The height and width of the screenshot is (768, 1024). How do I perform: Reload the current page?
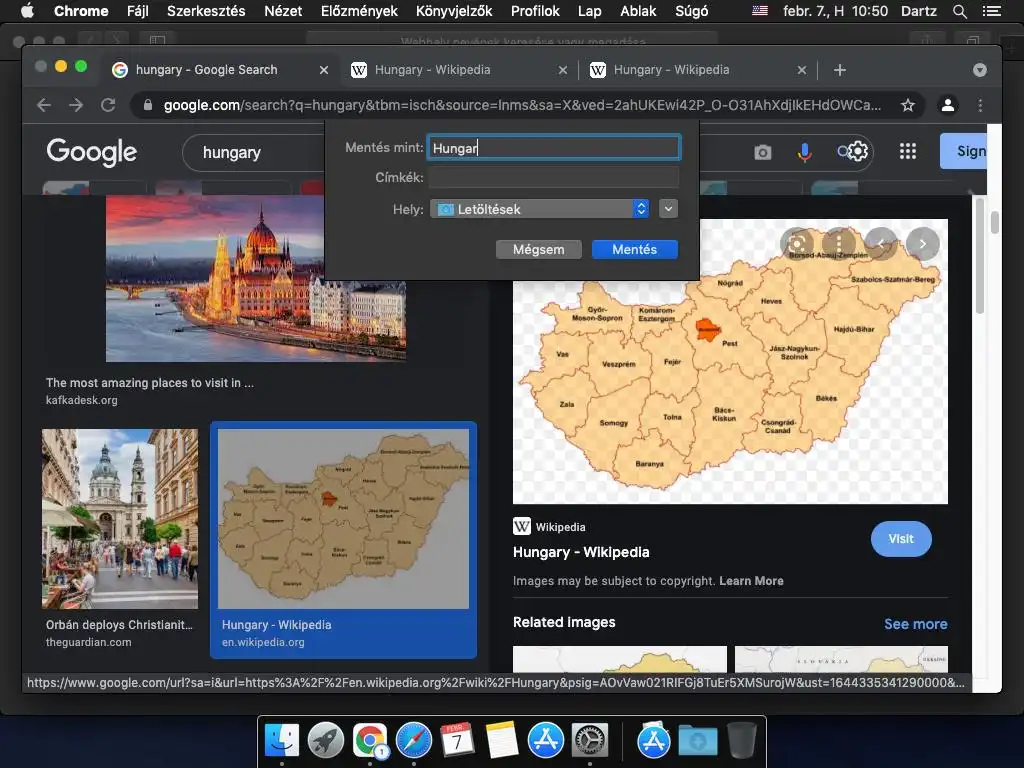[x=108, y=105]
